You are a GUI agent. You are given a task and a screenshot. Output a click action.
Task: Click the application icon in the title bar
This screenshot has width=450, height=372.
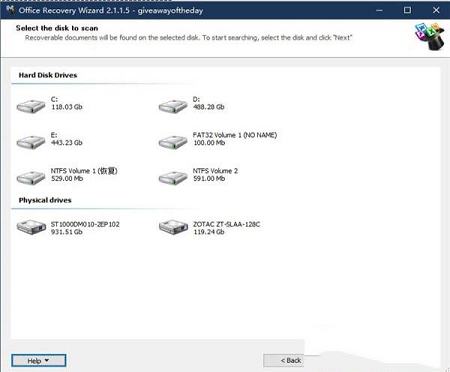click(x=10, y=10)
